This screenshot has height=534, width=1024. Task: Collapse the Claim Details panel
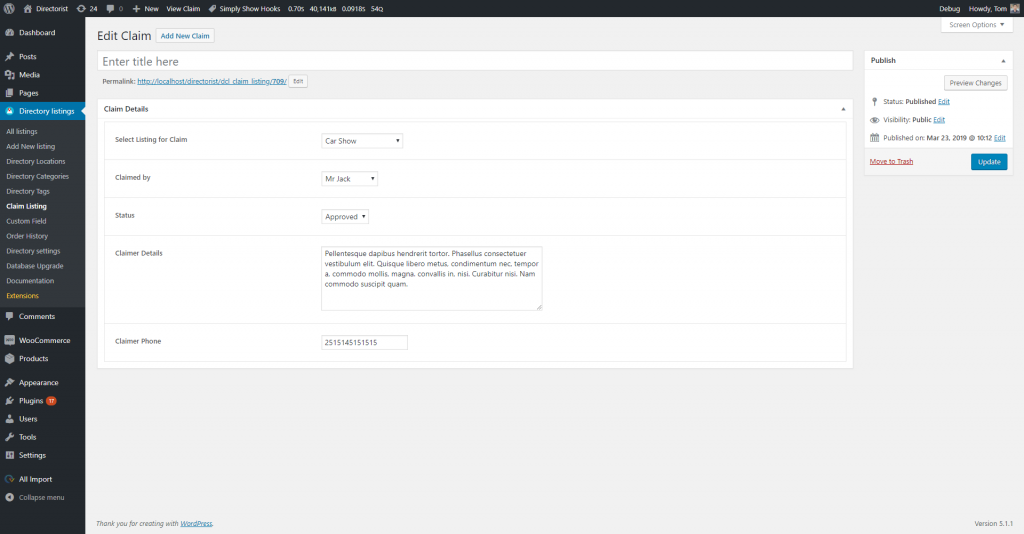(x=841, y=108)
